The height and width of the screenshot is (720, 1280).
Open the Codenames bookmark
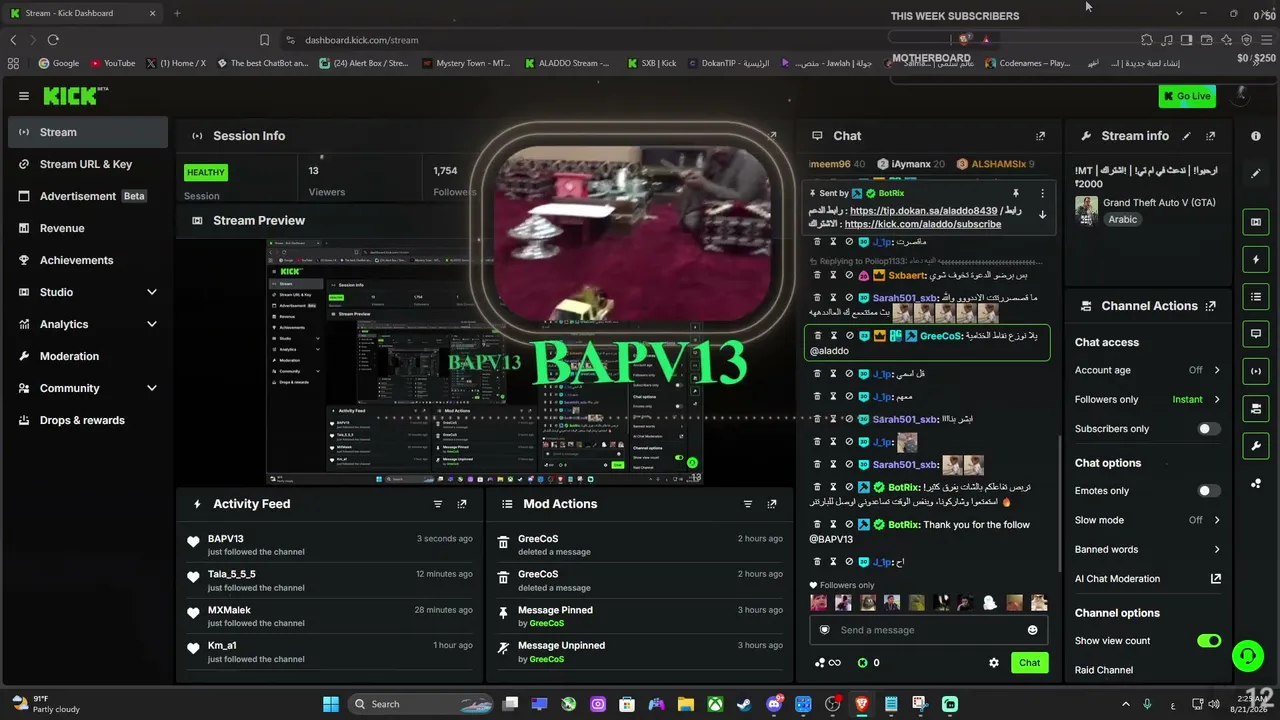(x=1027, y=63)
